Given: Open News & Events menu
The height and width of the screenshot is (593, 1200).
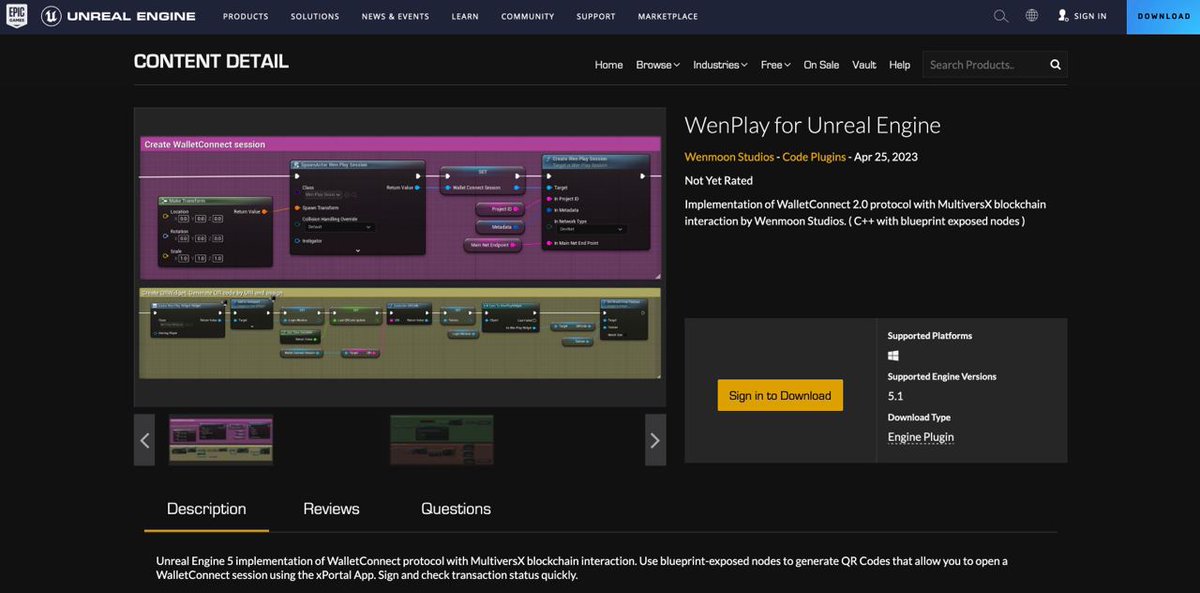Looking at the screenshot, I should pos(395,17).
